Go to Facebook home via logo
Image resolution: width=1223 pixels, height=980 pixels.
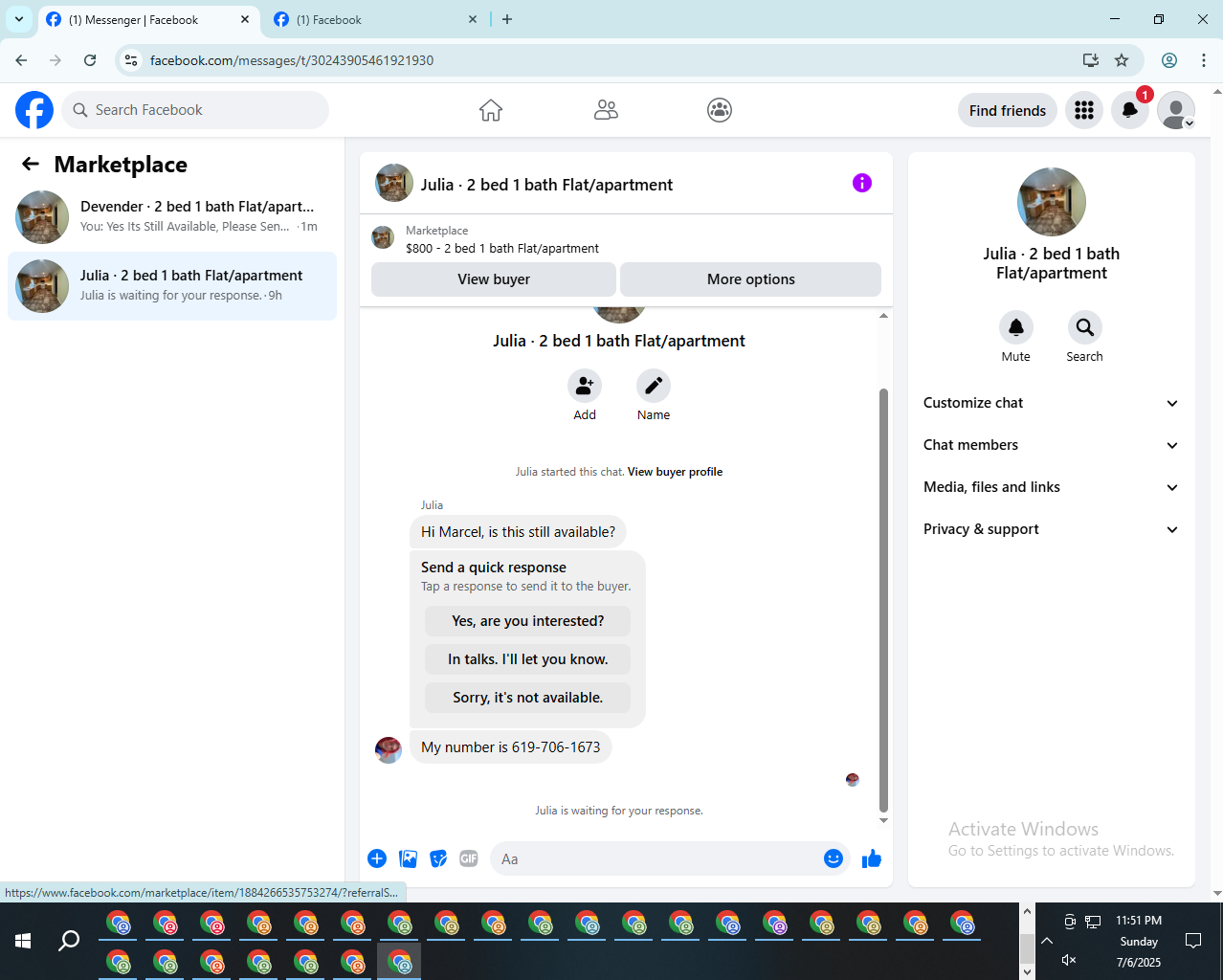click(x=34, y=110)
